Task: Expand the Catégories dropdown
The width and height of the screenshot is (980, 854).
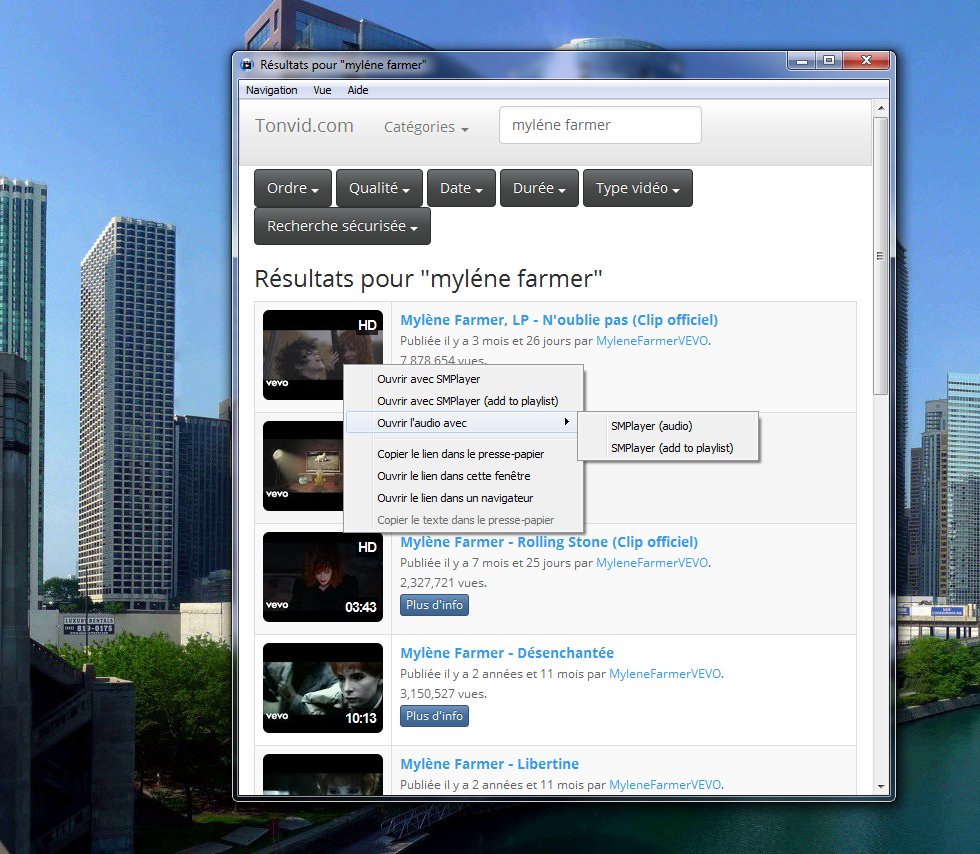Action: pyautogui.click(x=426, y=127)
